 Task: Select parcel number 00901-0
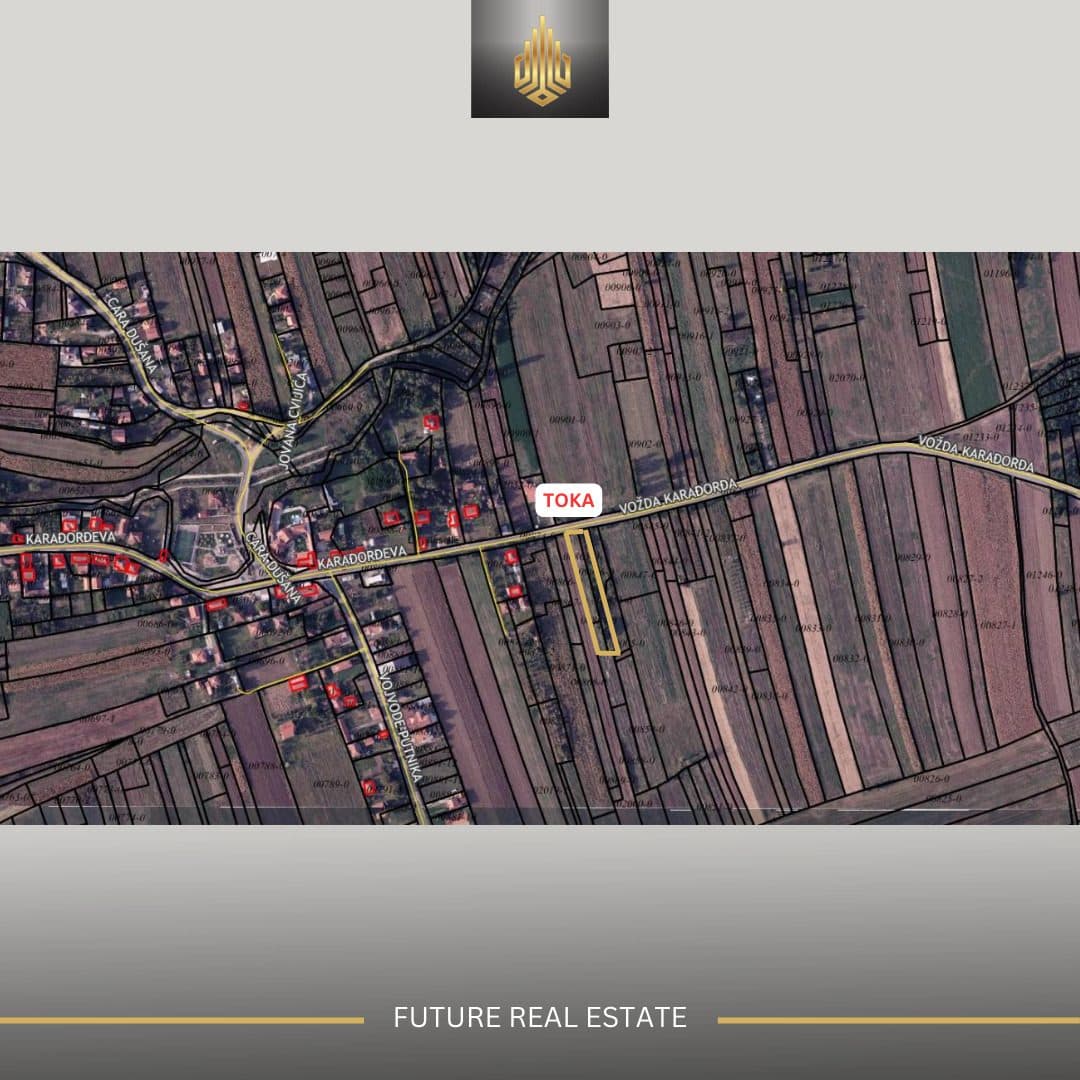pyautogui.click(x=567, y=419)
